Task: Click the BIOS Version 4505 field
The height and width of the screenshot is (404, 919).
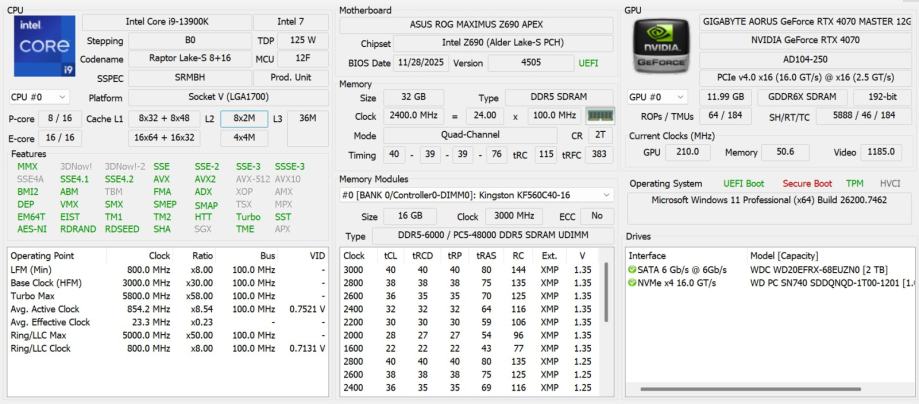Action: [x=530, y=63]
